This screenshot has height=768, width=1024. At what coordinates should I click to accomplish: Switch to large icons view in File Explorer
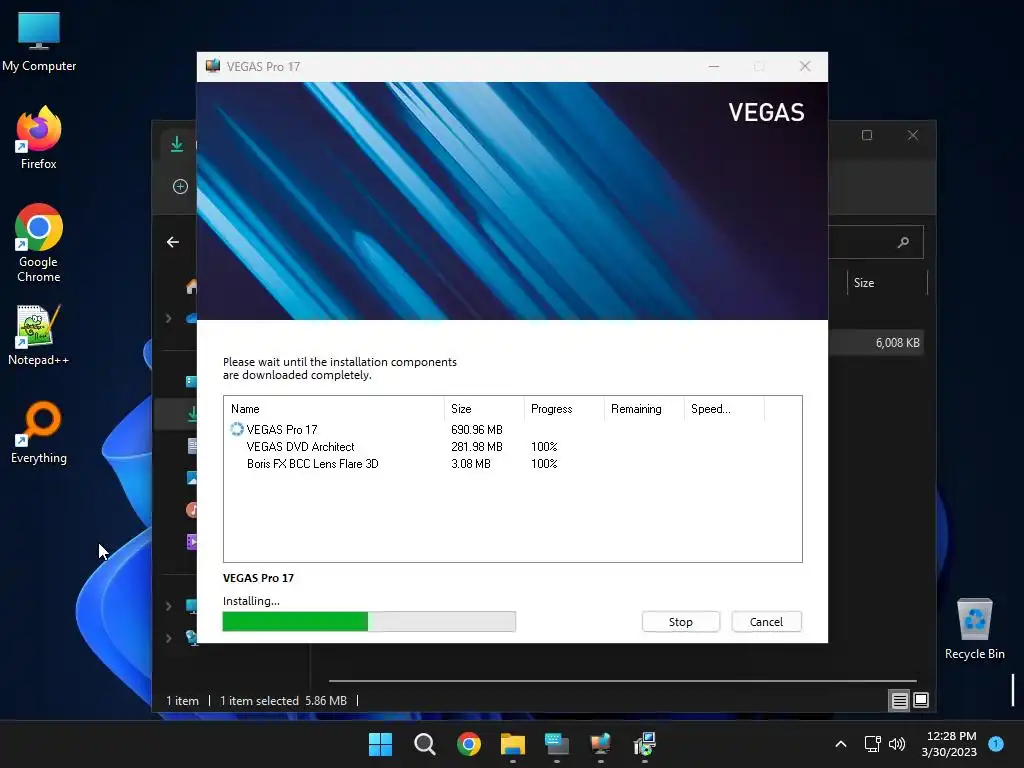tap(921, 701)
